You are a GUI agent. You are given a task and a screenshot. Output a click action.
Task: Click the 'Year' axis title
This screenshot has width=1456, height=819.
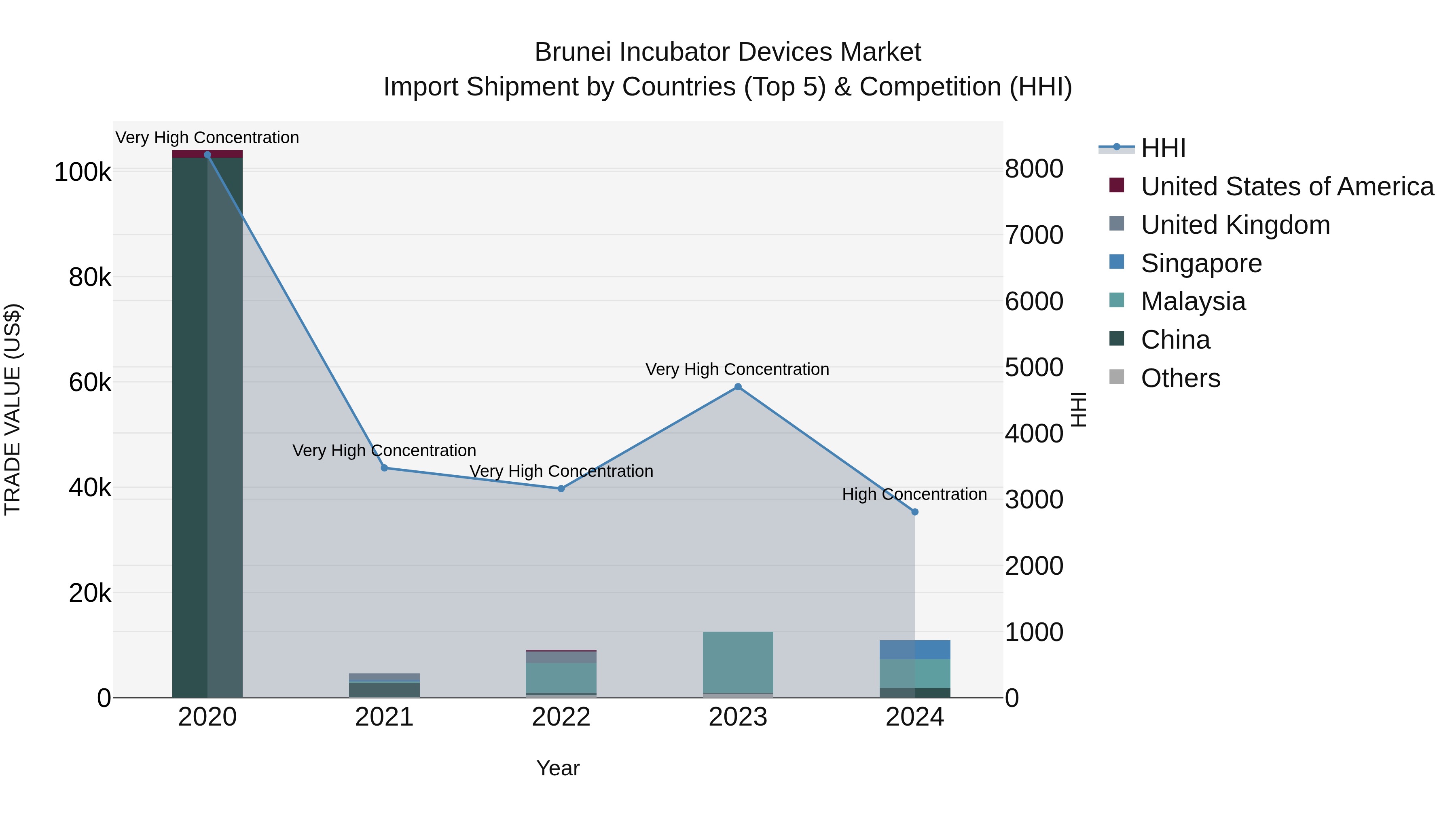point(558,768)
